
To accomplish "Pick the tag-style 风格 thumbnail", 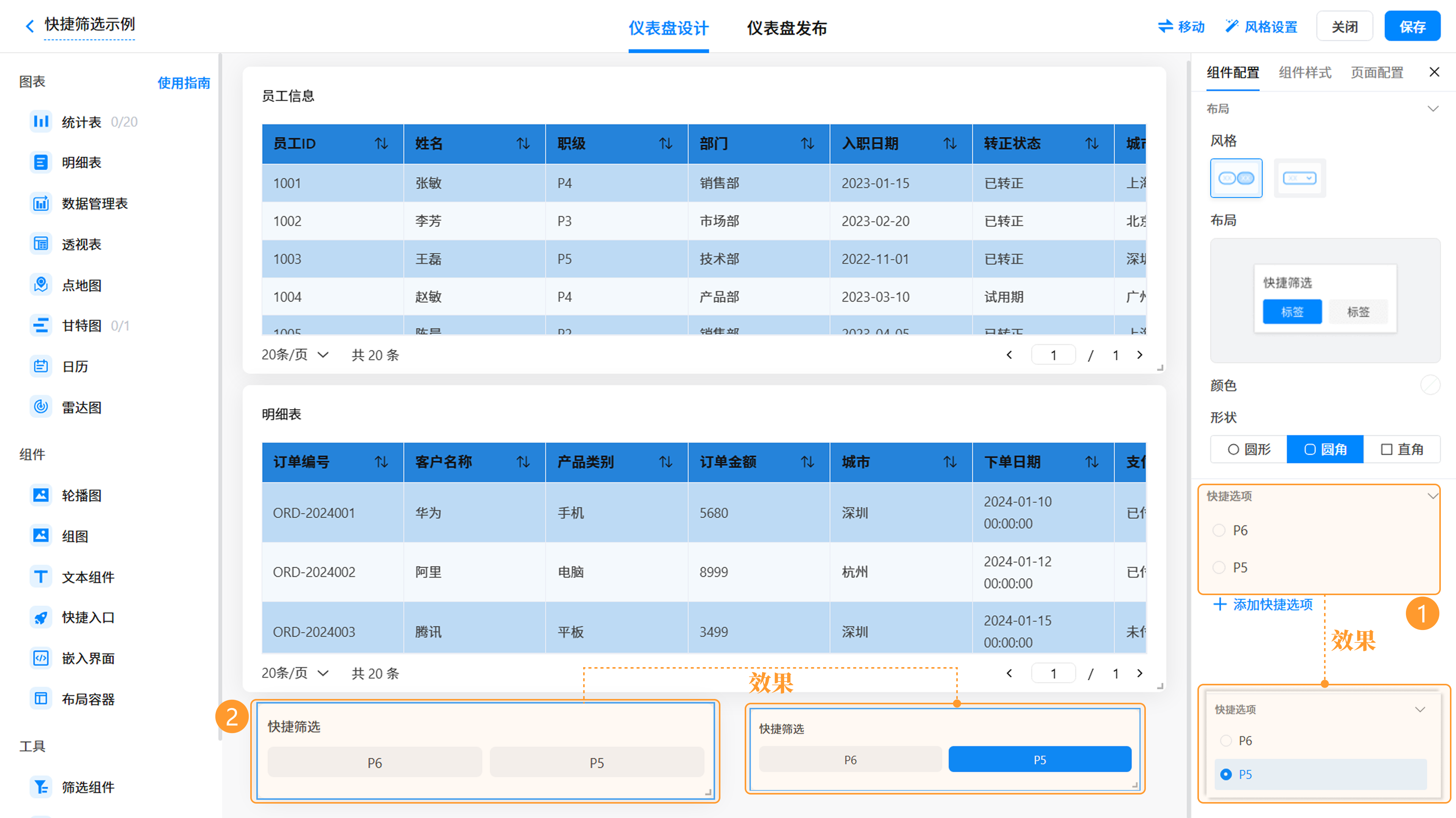I will [1236, 178].
